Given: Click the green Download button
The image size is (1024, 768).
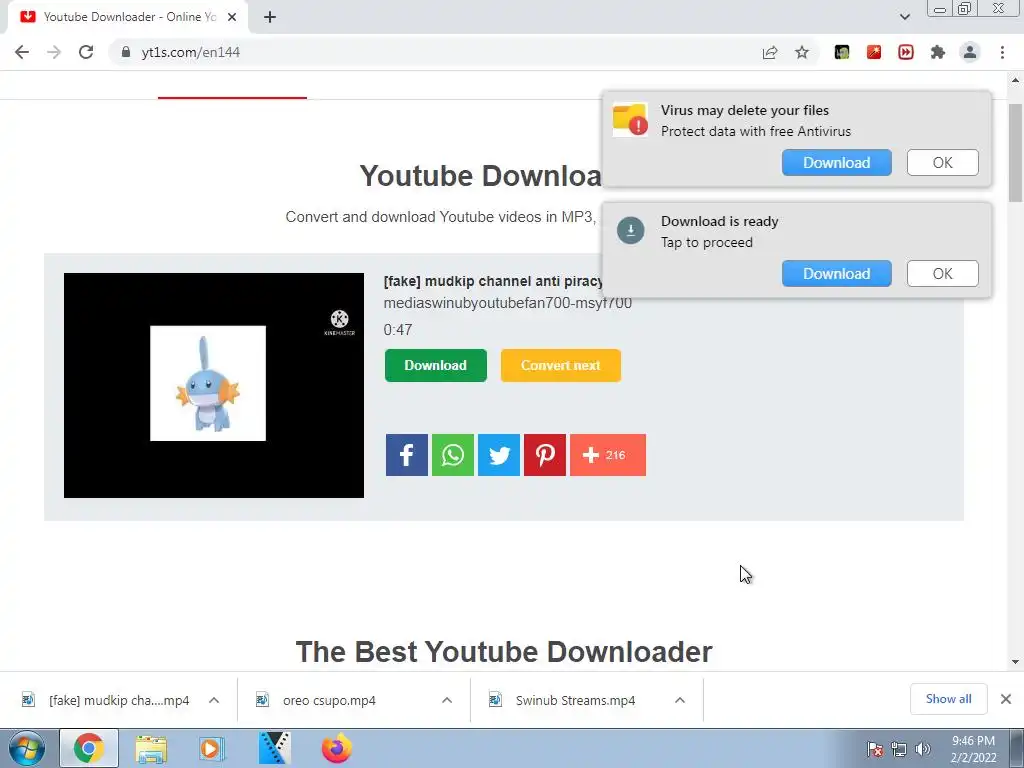Looking at the screenshot, I should point(436,365).
